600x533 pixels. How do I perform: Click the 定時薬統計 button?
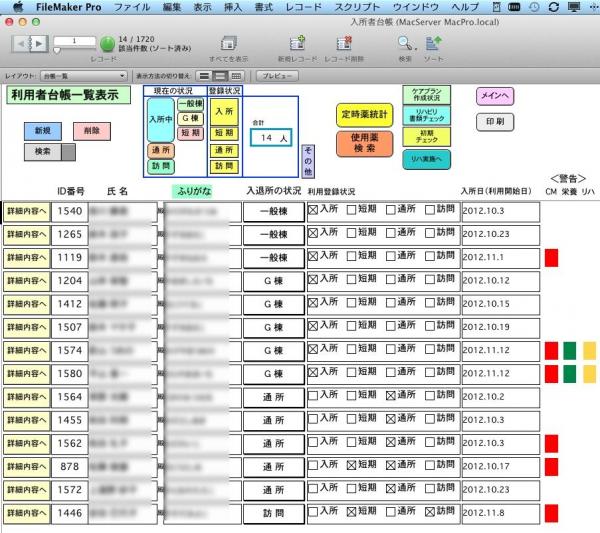(x=363, y=114)
